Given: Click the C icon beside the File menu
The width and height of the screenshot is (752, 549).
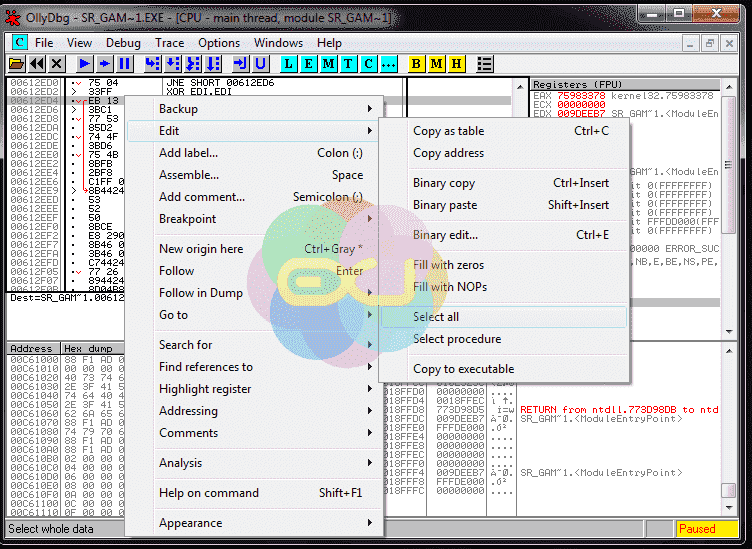Looking at the screenshot, I should coord(19,43).
